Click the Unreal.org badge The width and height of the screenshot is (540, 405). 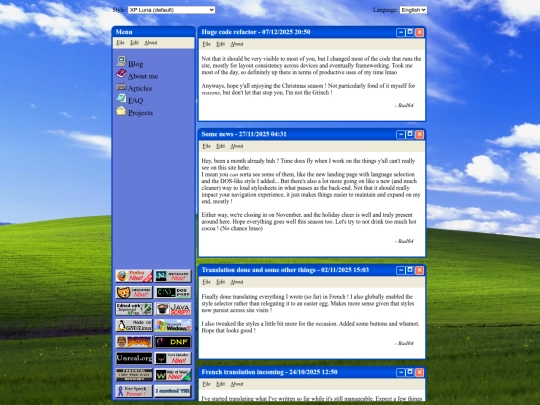tap(134, 359)
